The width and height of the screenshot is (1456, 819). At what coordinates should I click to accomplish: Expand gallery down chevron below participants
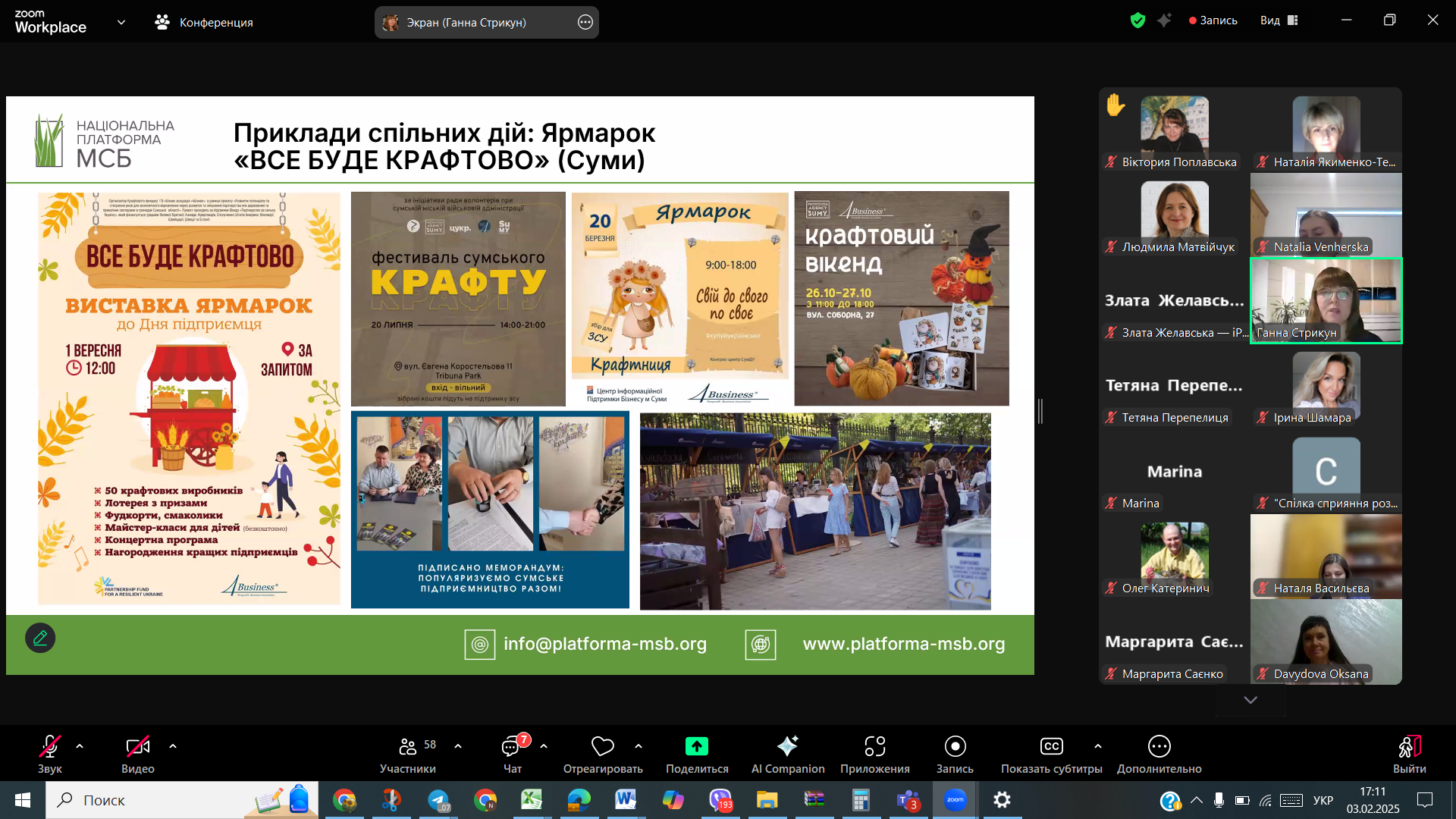click(x=1250, y=700)
